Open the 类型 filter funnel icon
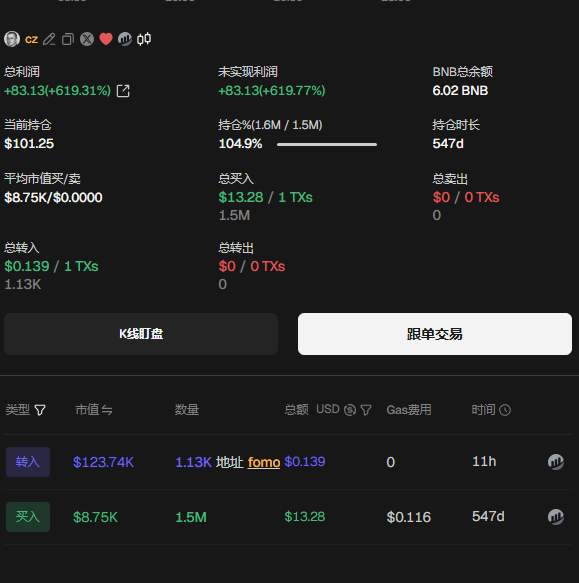 [40, 410]
